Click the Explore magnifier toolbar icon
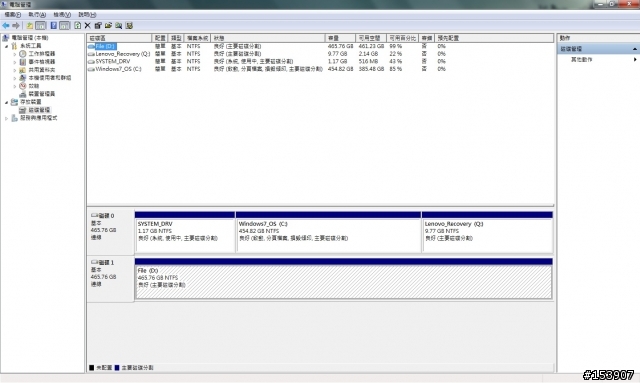 (x=118, y=26)
